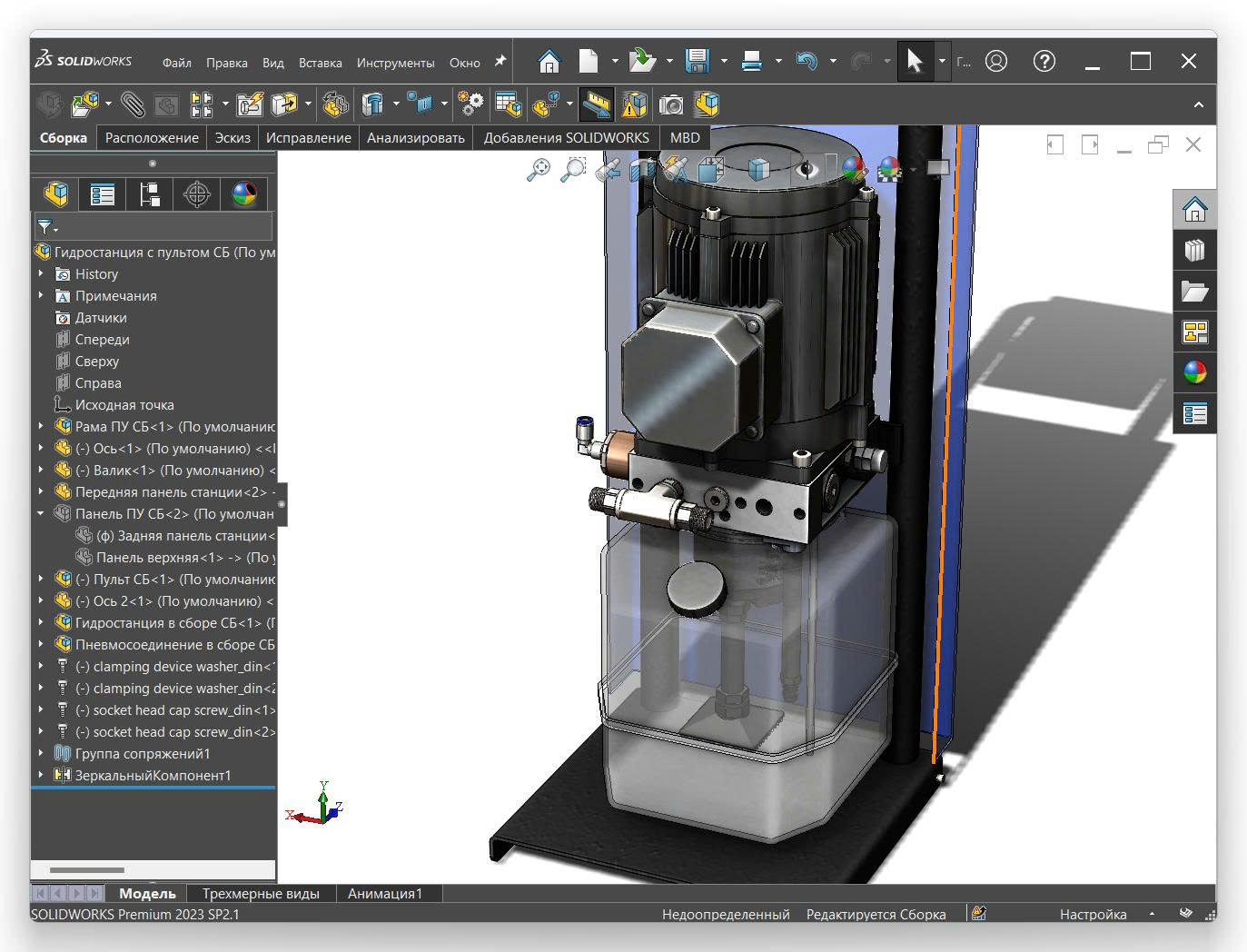Expand Группа сопряжений1 in the tree

coord(40,753)
